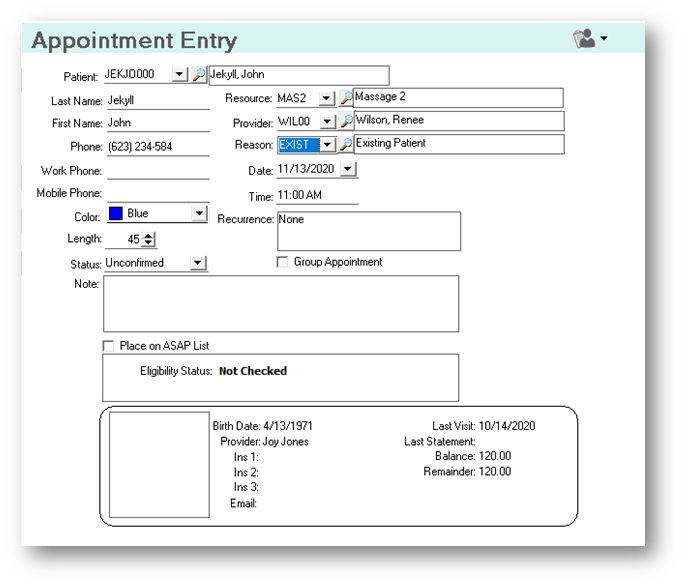Screen dimensions: 687x588
Task: Select the Time field showing 11:00 AM
Action: coord(316,195)
